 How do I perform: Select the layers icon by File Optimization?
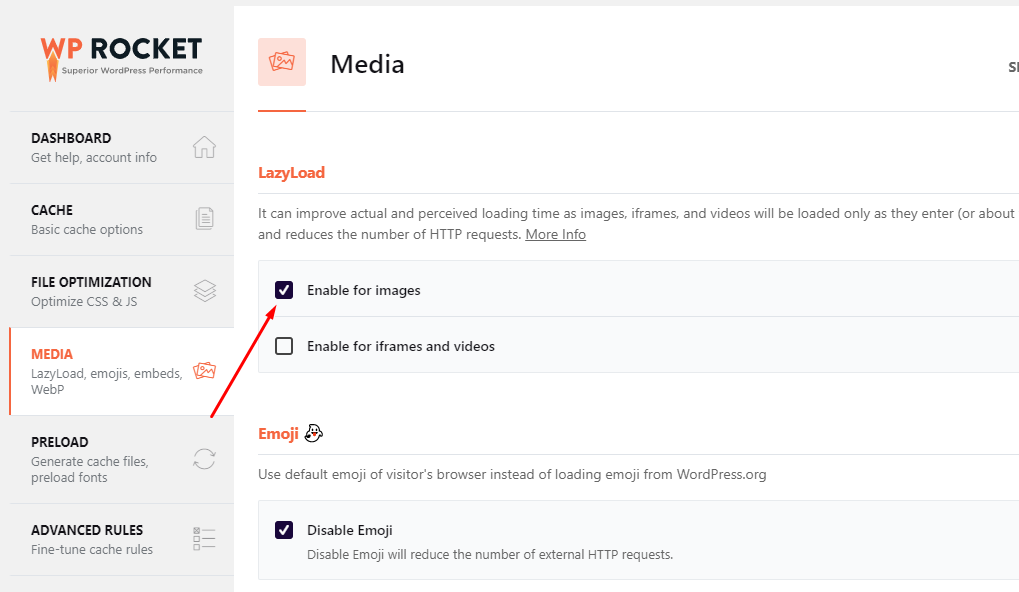tap(204, 290)
